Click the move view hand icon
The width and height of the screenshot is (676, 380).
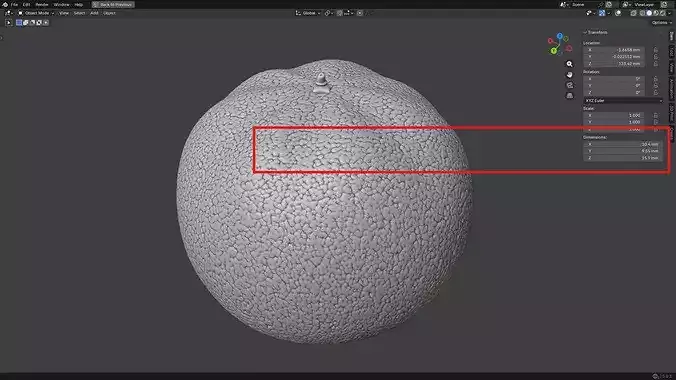[x=570, y=75]
